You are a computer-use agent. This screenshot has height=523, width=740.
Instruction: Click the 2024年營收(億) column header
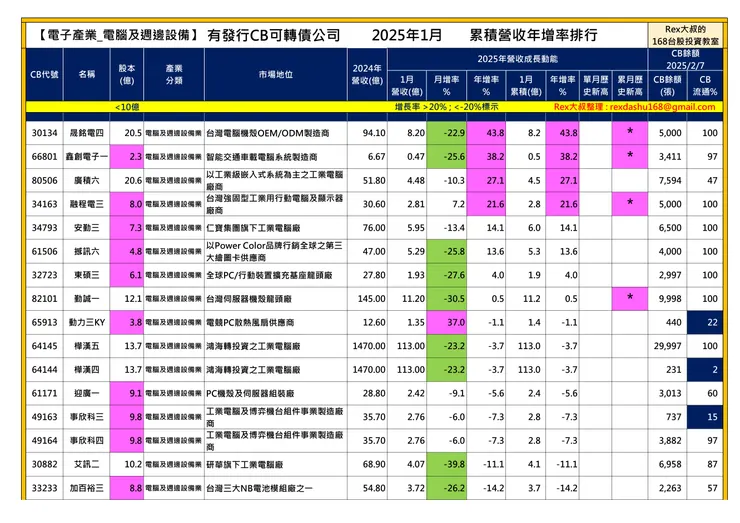[367, 74]
